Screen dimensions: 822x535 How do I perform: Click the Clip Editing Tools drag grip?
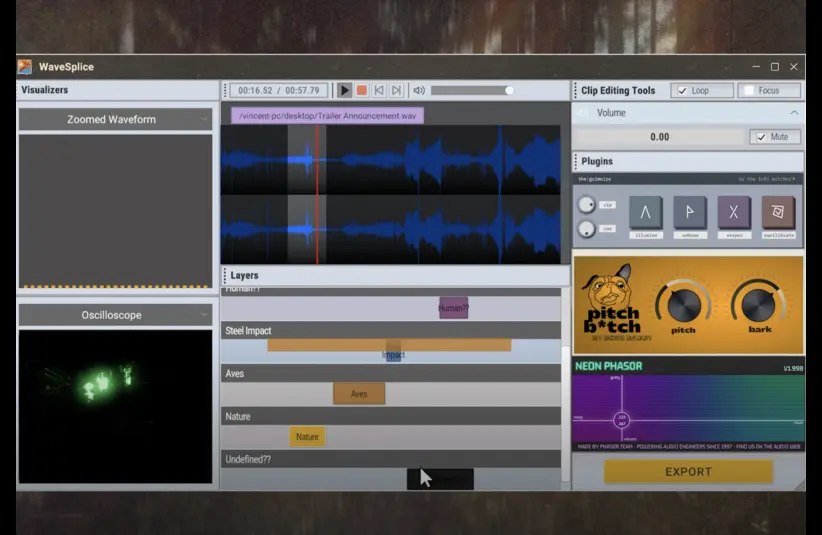(x=576, y=90)
